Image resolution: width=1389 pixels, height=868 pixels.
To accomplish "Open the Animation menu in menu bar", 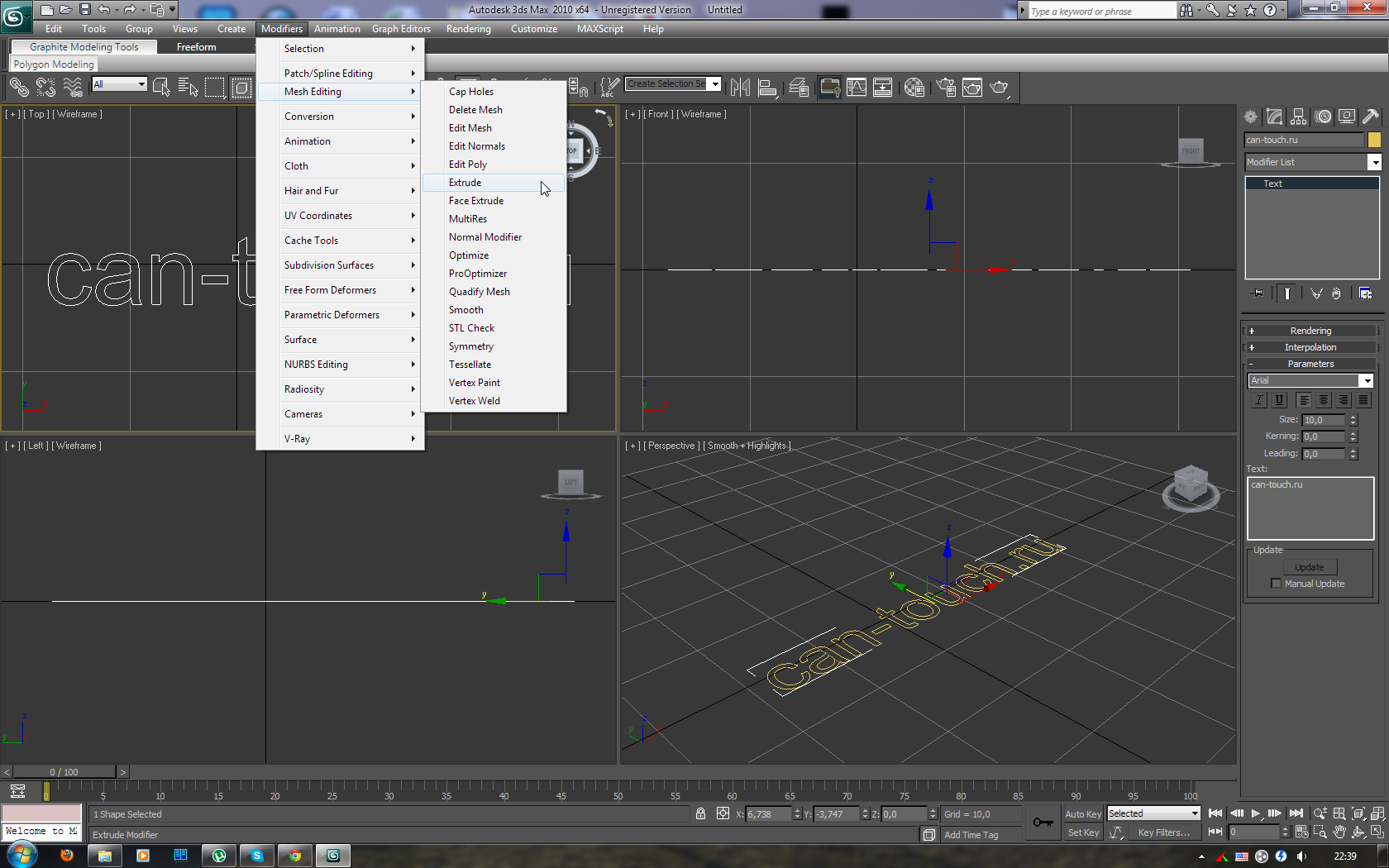I will 337,29.
